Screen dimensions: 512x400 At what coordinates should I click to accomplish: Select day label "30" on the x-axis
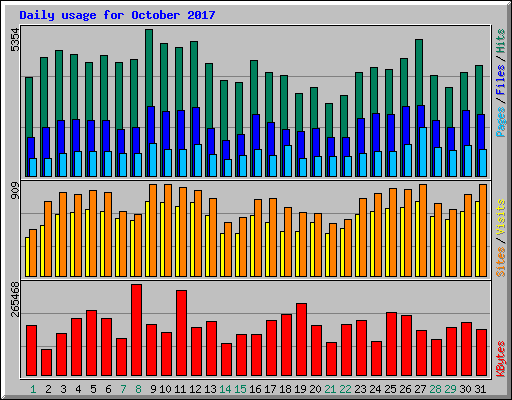(465, 389)
